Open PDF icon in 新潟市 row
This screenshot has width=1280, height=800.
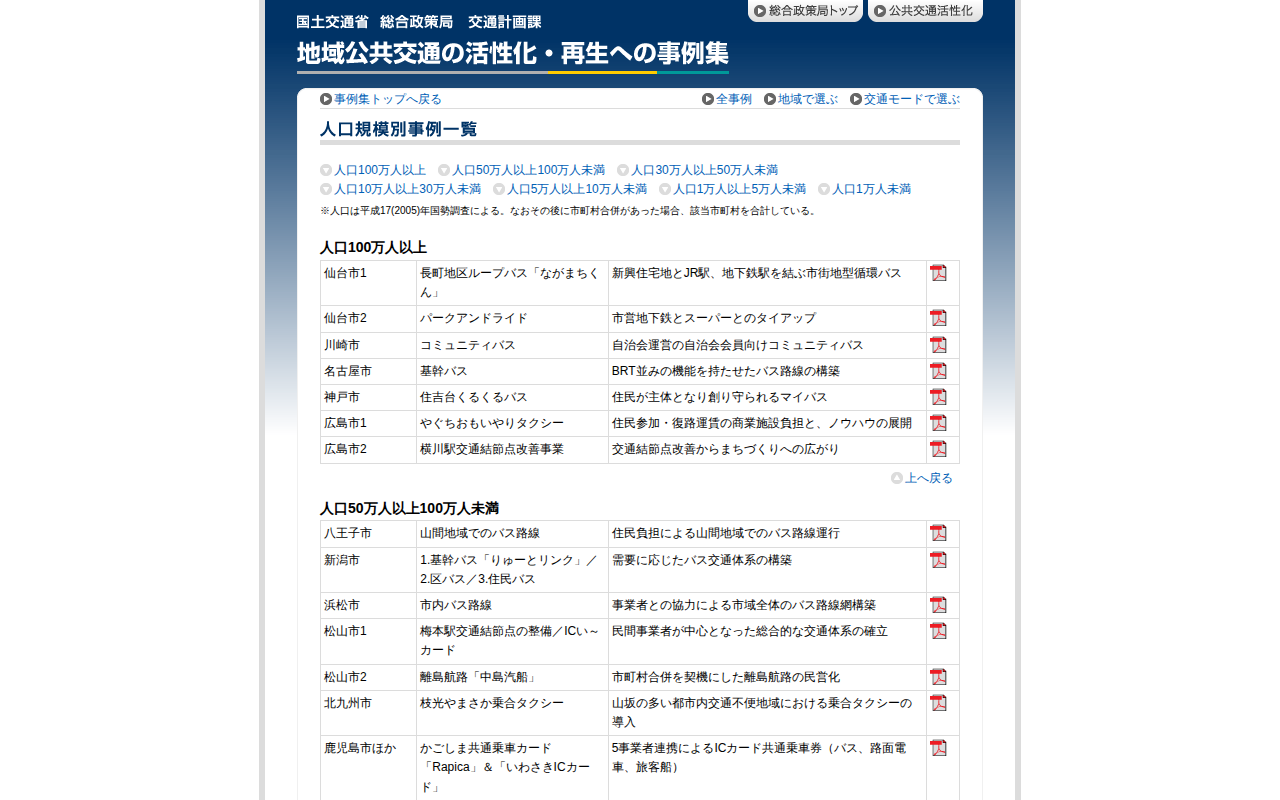coord(938,560)
